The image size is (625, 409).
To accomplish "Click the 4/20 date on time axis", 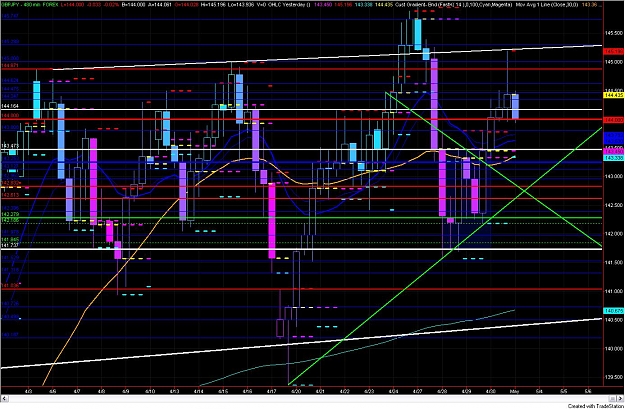I will pyautogui.click(x=296, y=391).
